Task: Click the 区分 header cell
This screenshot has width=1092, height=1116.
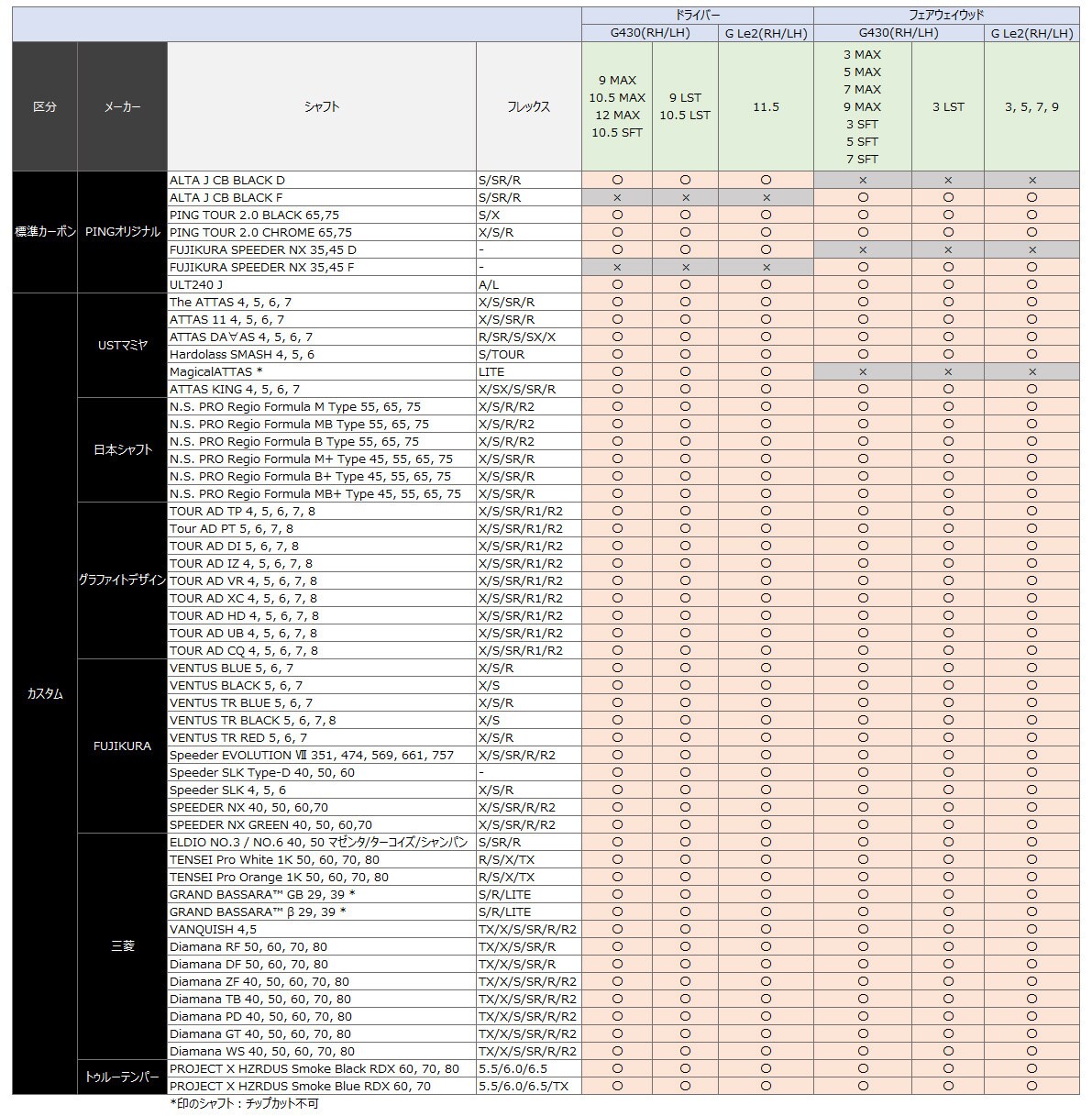Action: [45, 106]
